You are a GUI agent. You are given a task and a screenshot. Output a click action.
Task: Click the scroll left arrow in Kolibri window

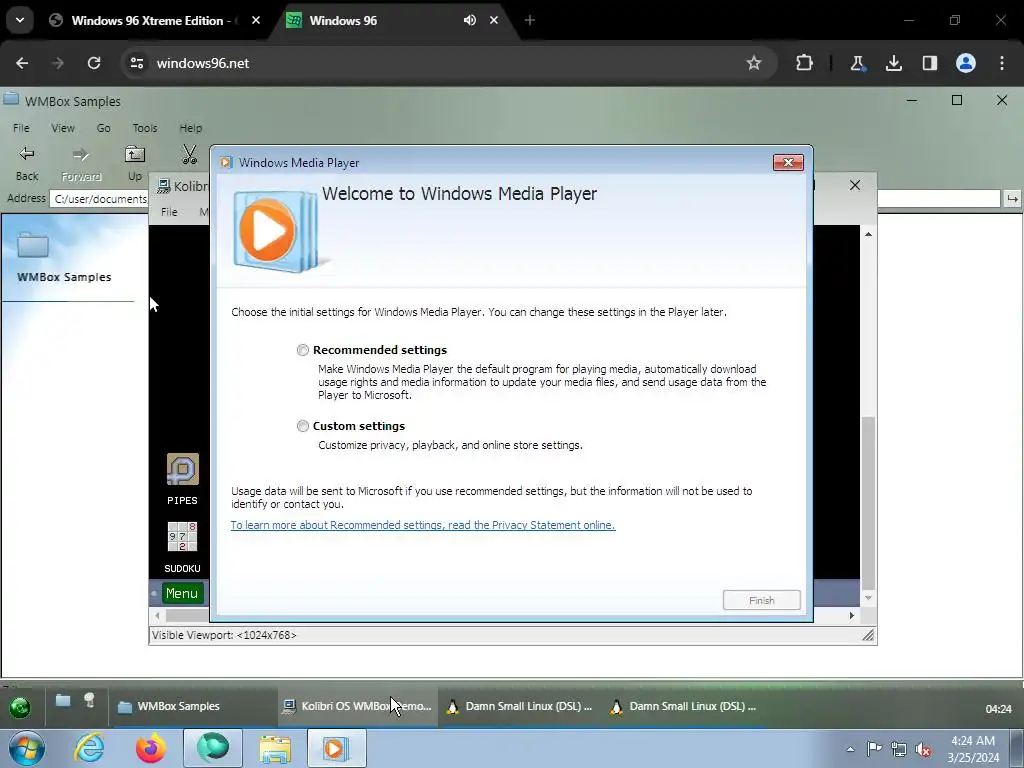(157, 615)
